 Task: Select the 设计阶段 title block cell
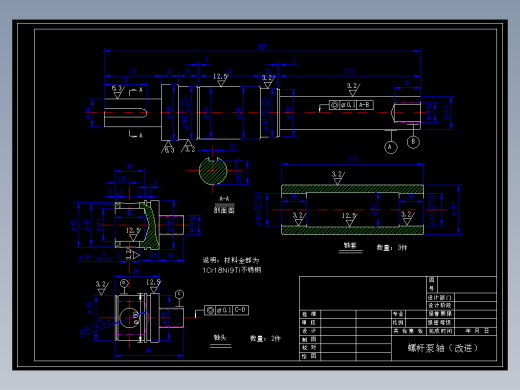(440, 305)
